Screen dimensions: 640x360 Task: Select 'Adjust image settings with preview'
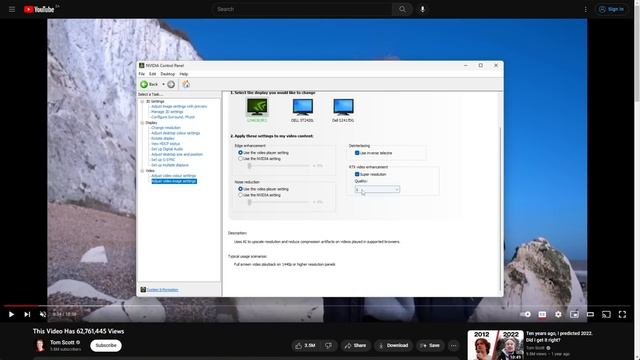click(179, 107)
